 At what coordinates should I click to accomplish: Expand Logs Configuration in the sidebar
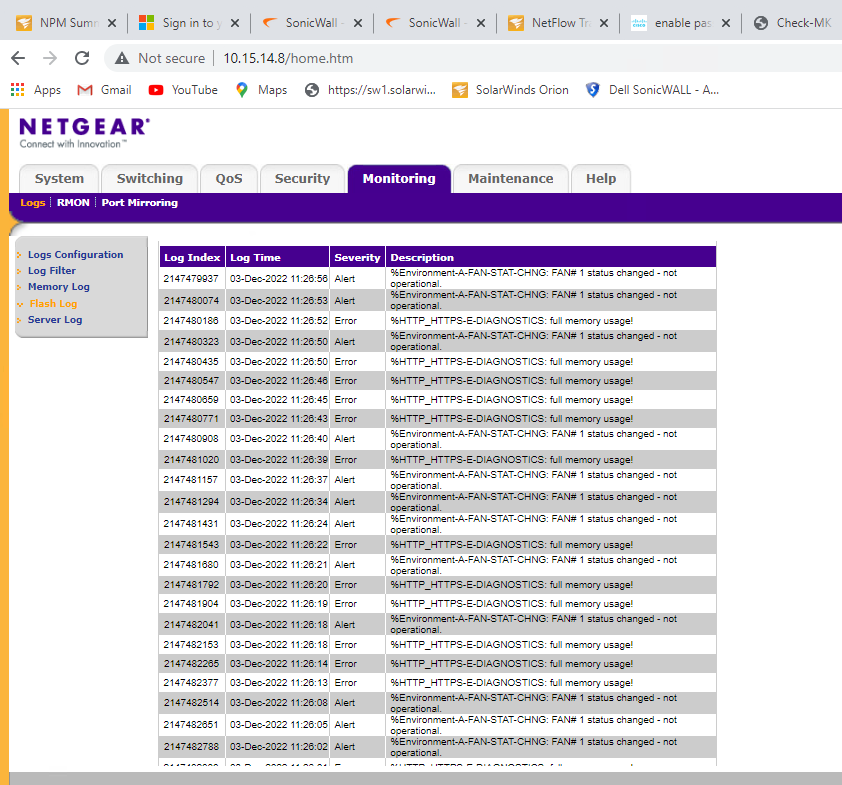(75, 255)
